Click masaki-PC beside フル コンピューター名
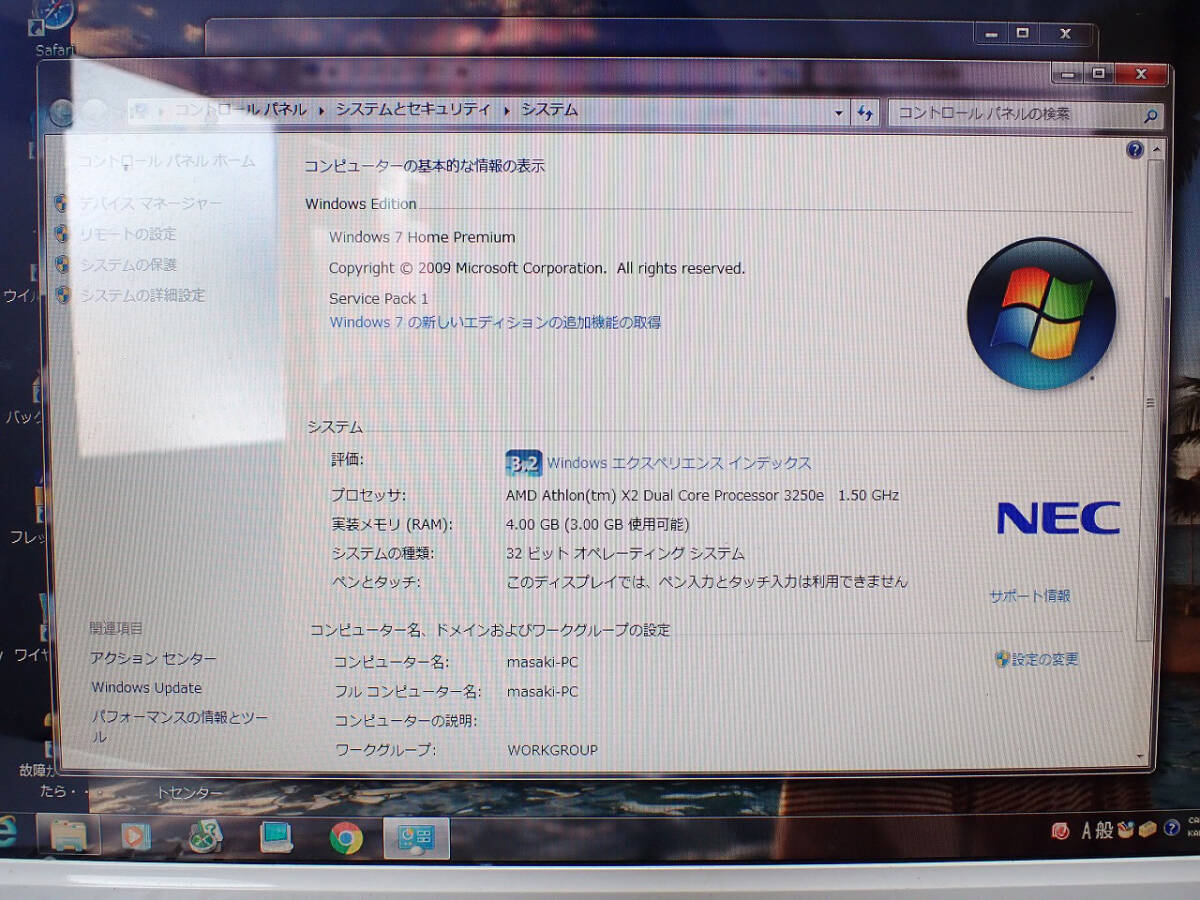The width and height of the screenshot is (1200, 900). tap(542, 691)
